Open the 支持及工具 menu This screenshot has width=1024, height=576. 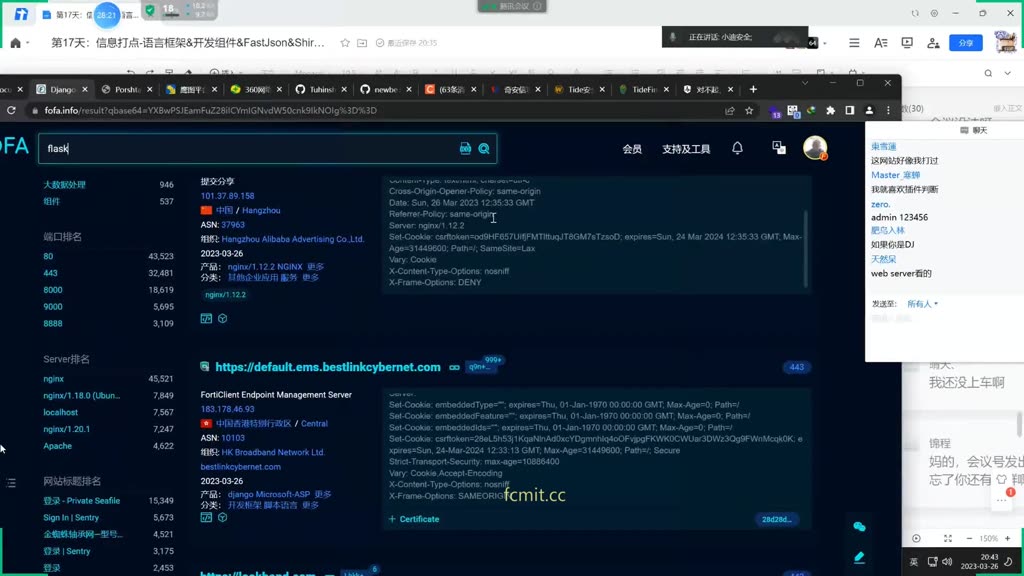(686, 150)
